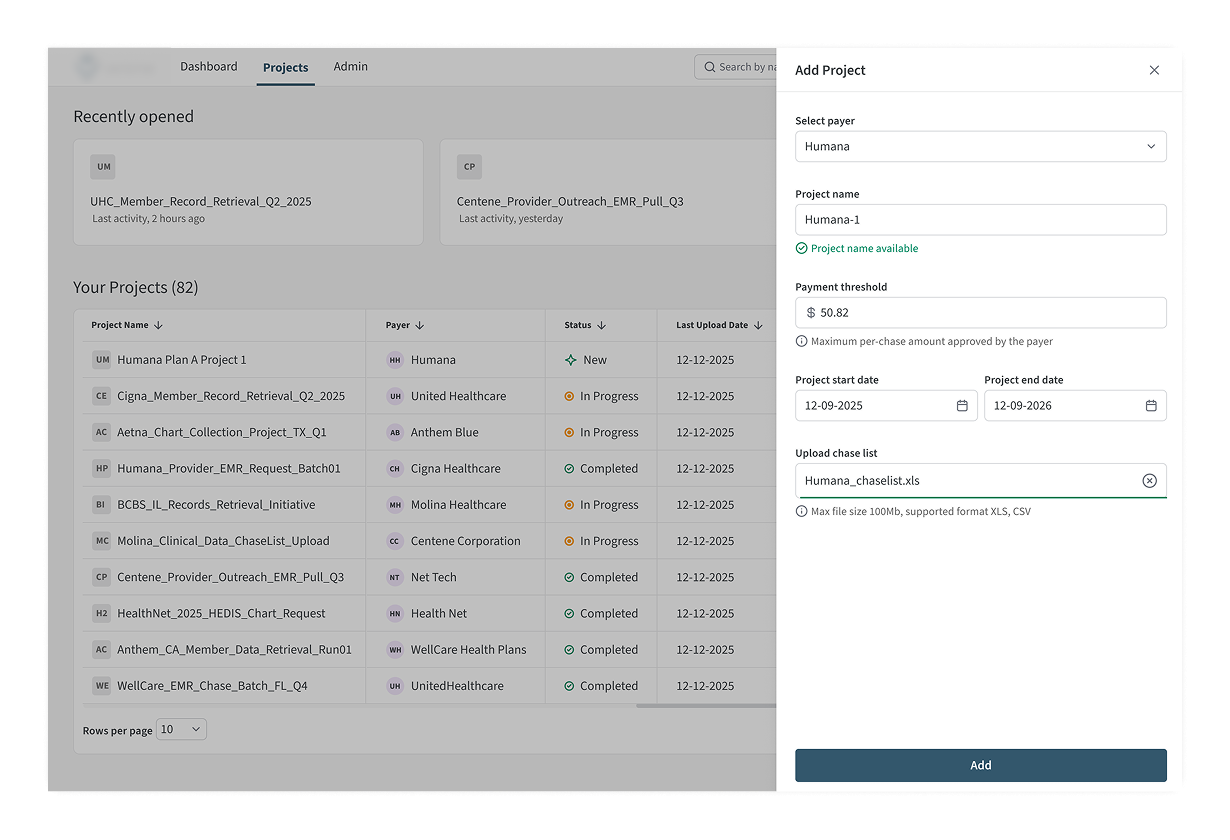Click the Project name input field

click(980, 220)
